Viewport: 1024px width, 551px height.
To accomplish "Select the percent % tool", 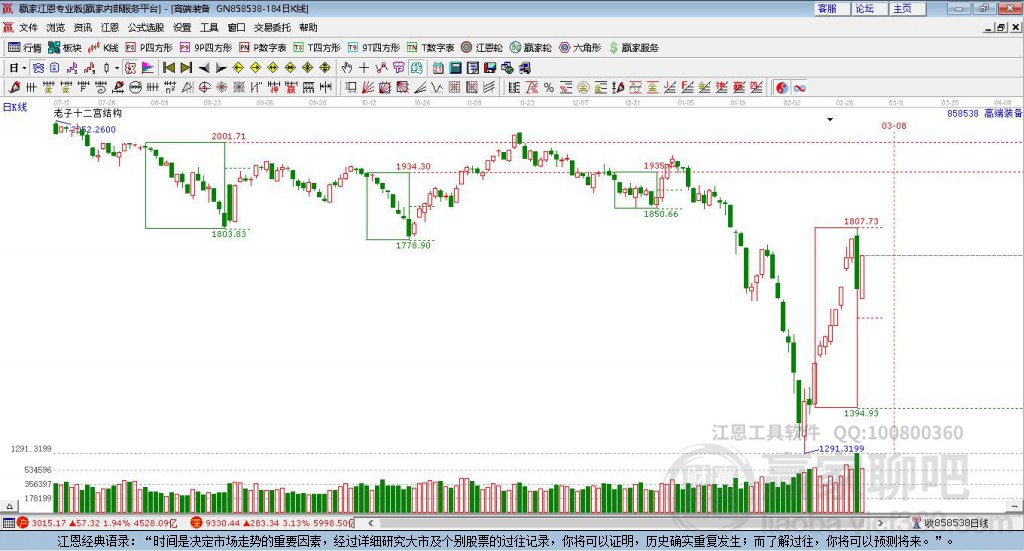I will [x=549, y=87].
